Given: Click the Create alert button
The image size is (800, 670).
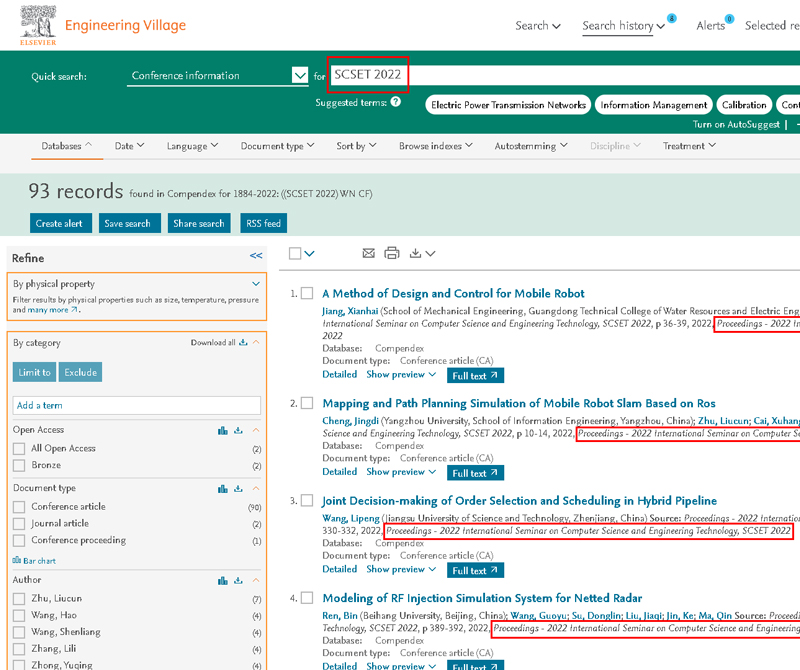Looking at the screenshot, I should click(61, 223).
